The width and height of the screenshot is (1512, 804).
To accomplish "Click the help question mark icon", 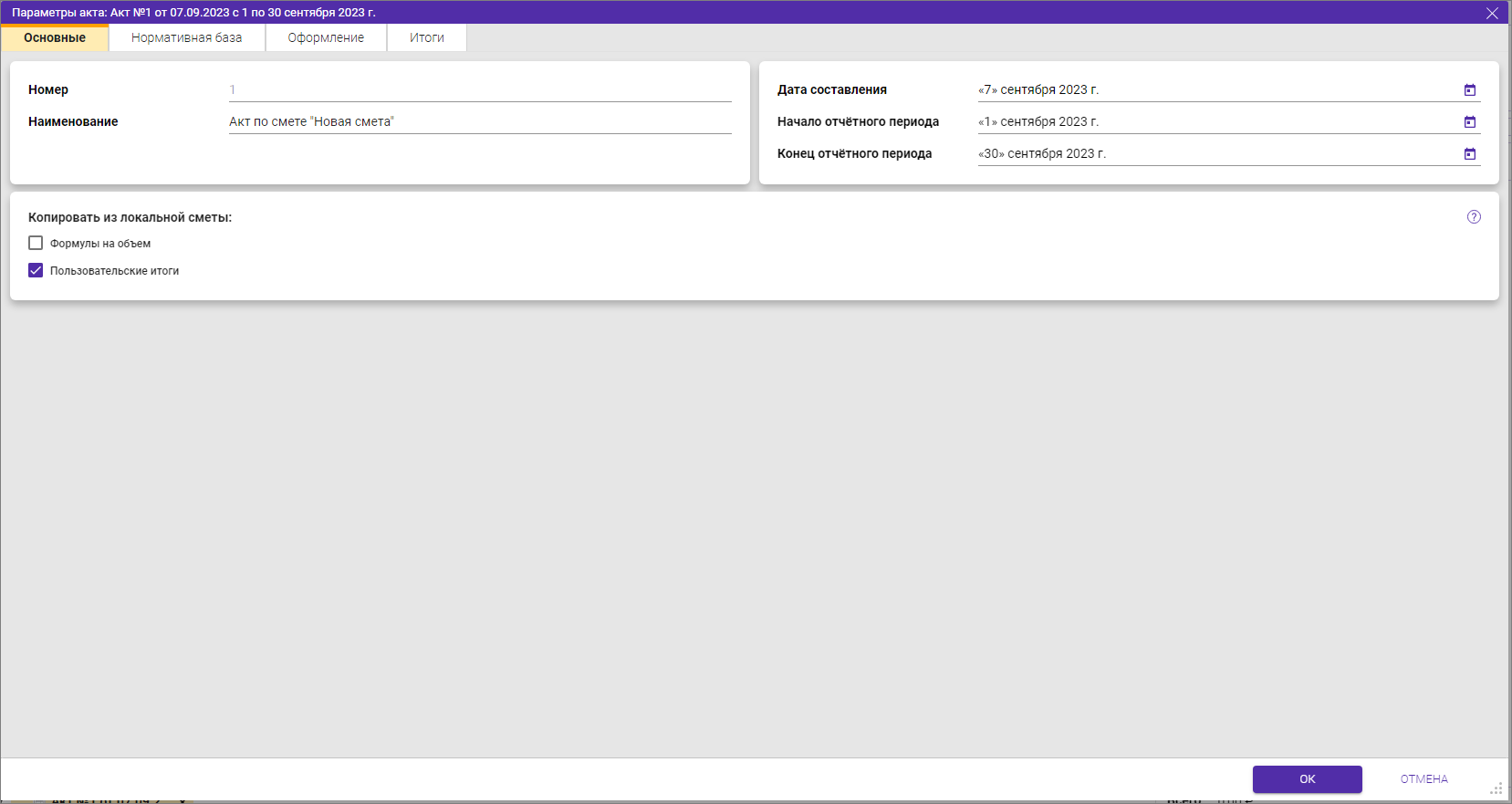I will pyautogui.click(x=1474, y=217).
